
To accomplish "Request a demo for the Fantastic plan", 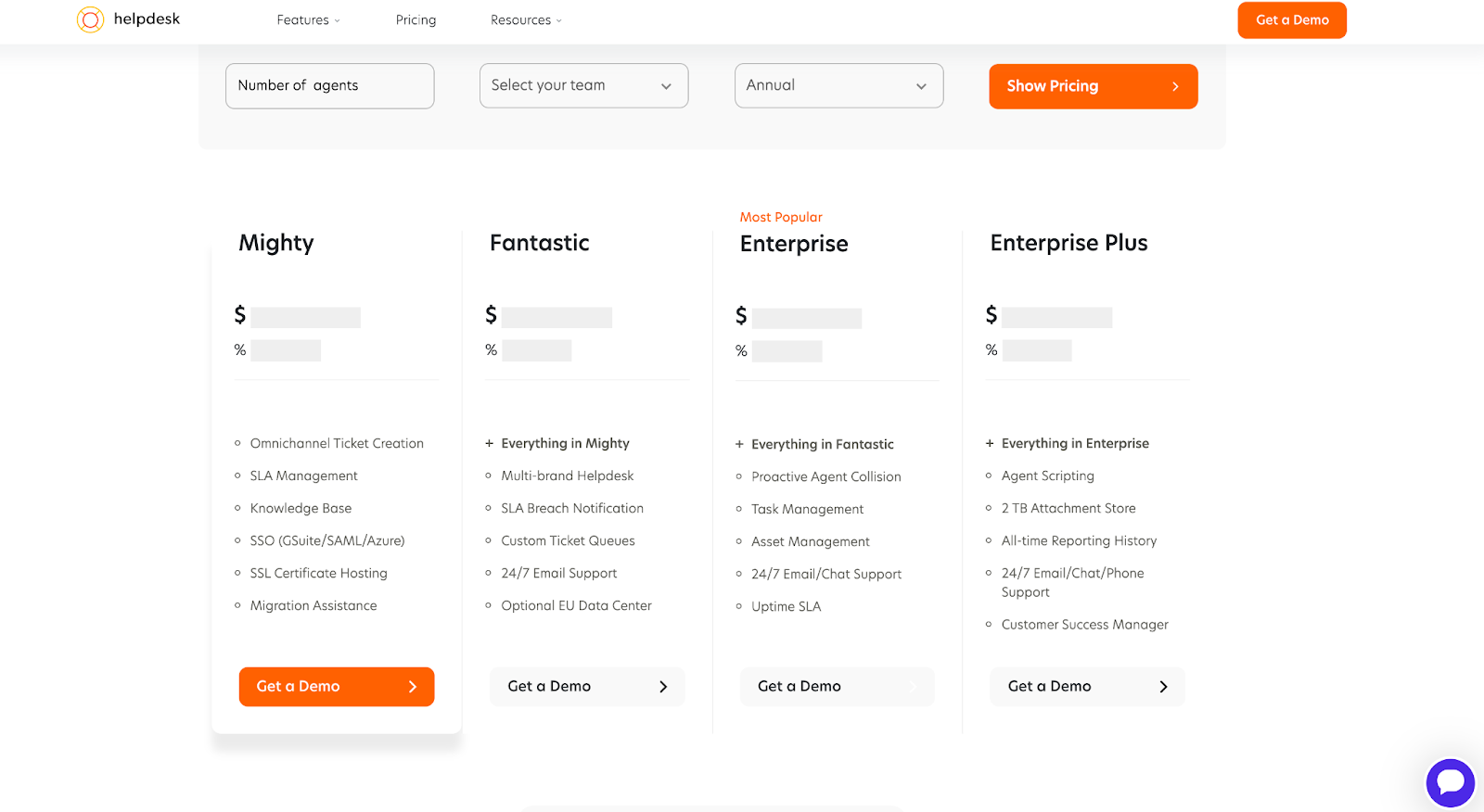I will click(587, 687).
